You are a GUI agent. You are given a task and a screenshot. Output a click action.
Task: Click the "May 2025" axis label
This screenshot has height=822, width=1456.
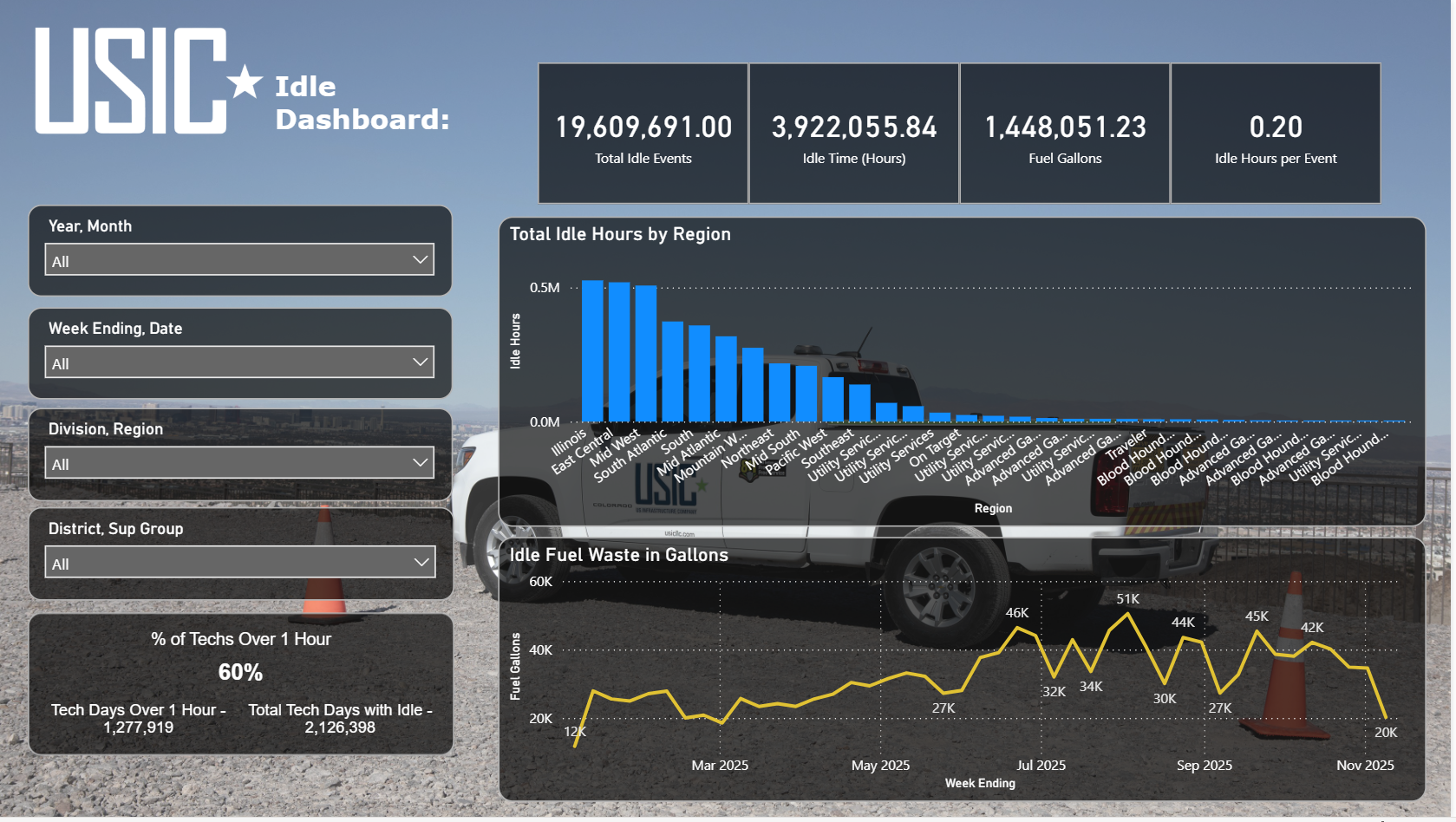(x=880, y=766)
